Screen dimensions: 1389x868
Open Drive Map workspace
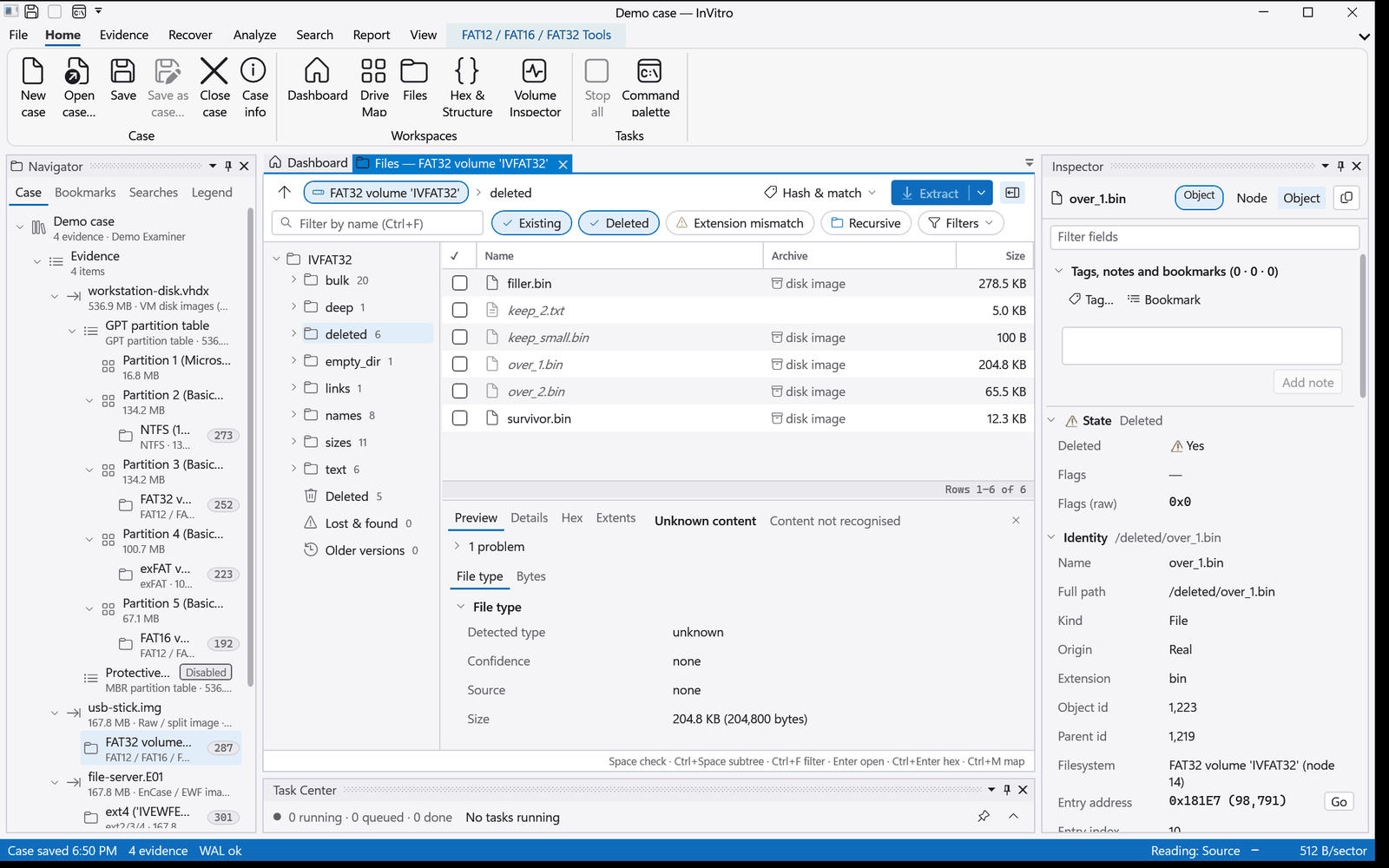(x=374, y=87)
